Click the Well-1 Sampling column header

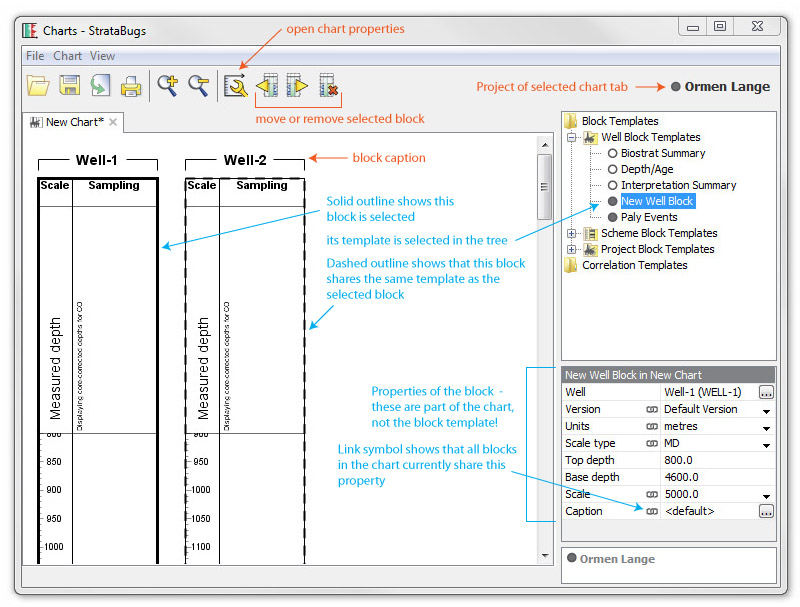click(114, 186)
